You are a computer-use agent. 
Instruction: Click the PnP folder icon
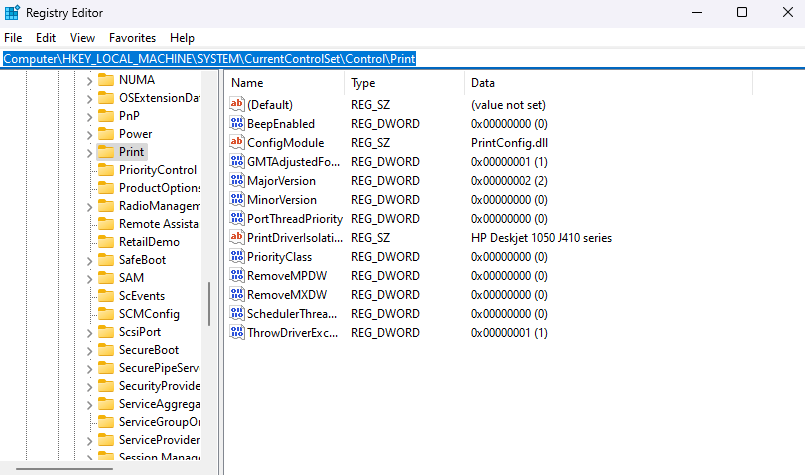tap(106, 116)
